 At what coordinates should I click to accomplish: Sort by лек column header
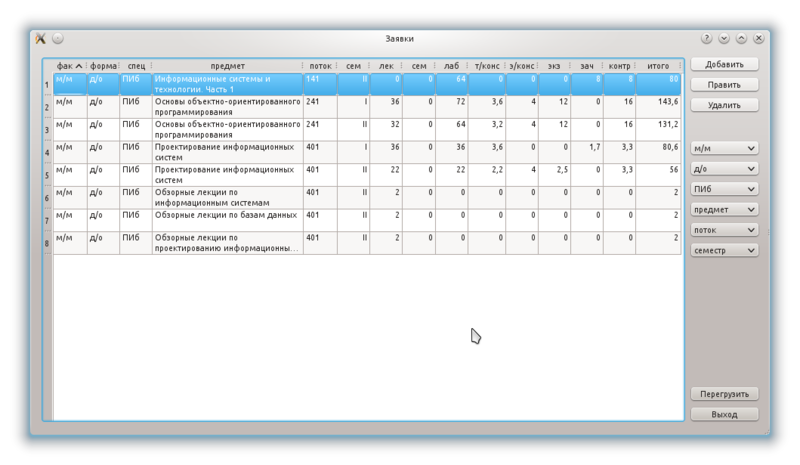[x=386, y=66]
